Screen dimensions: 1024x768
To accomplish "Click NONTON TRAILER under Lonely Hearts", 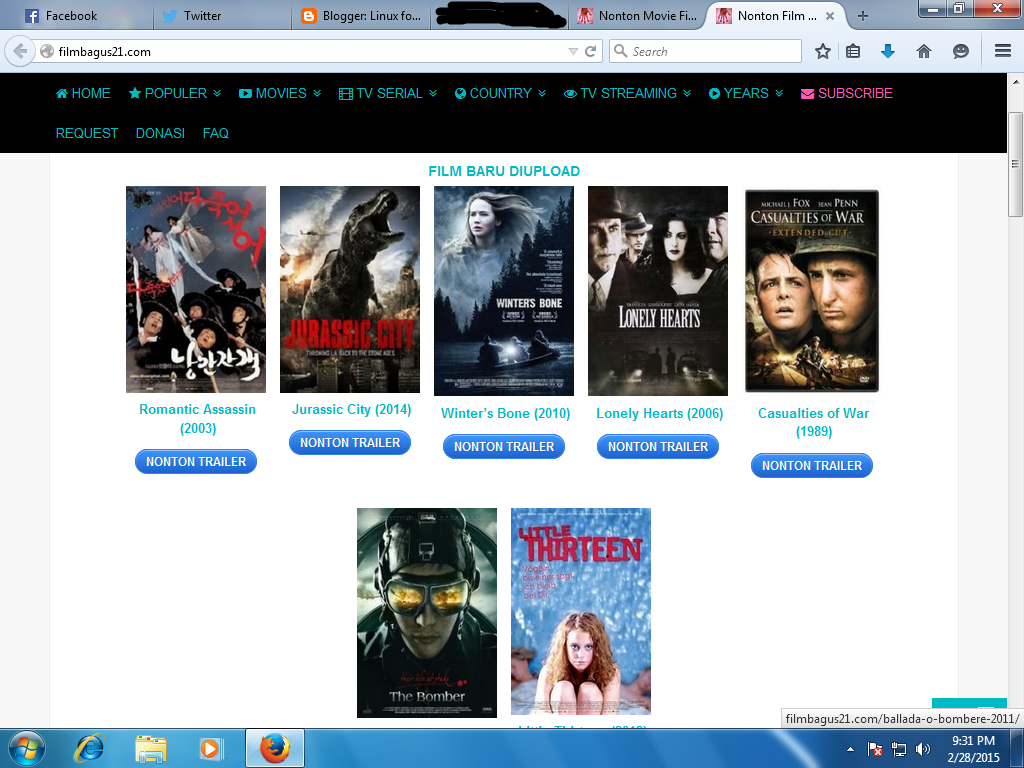I will pos(658,447).
